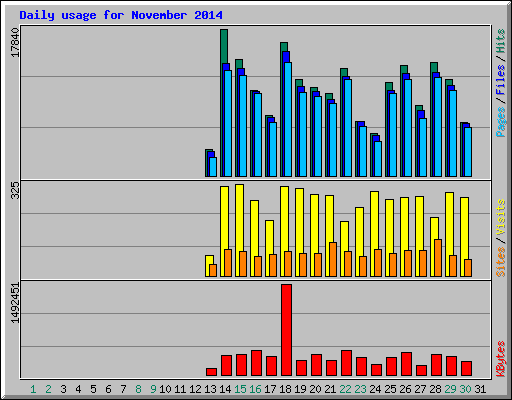Click day 21 on the x-axis
The width and height of the screenshot is (512, 400).
(x=330, y=389)
